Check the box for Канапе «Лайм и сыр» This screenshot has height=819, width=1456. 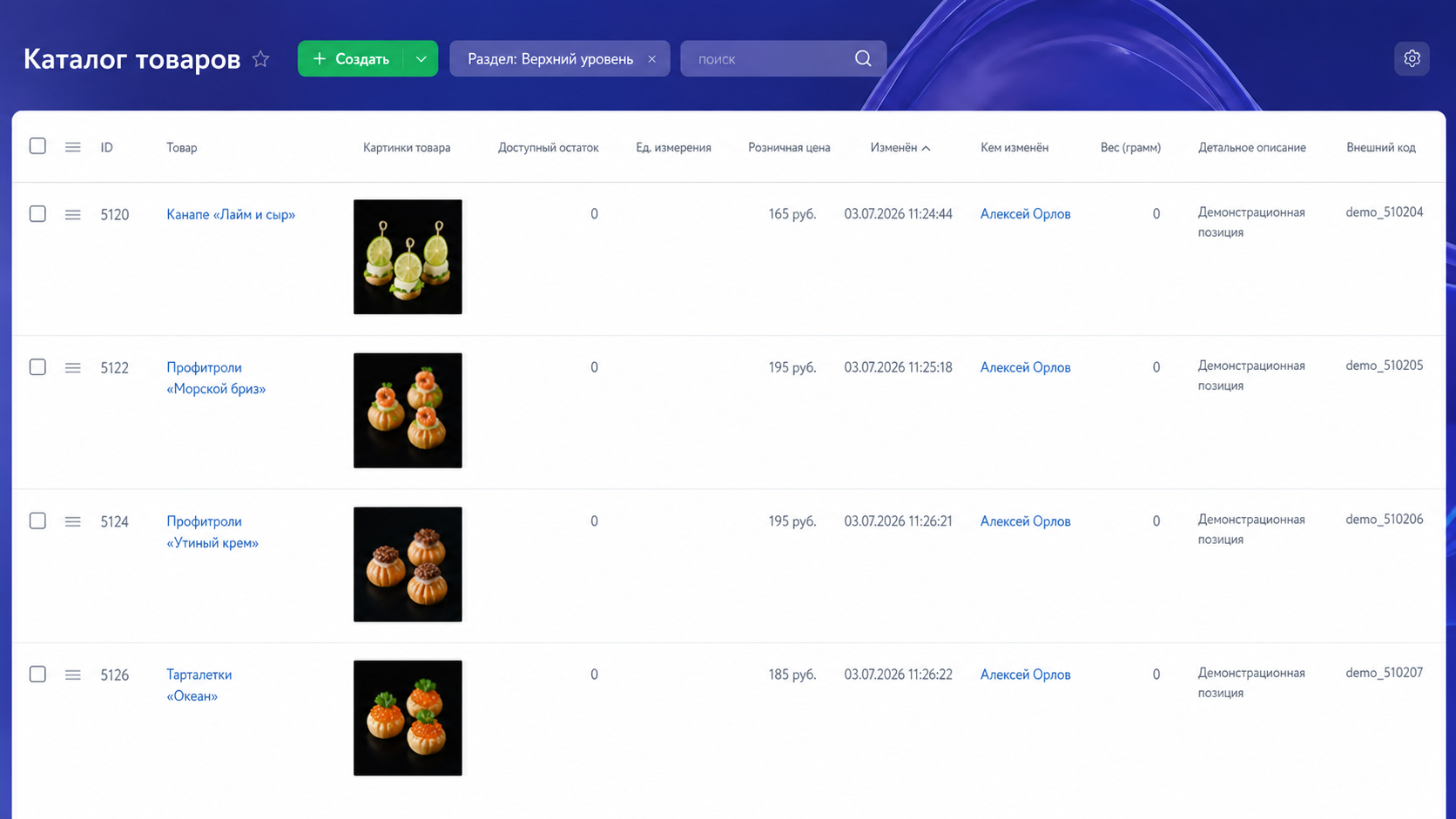coord(37,213)
